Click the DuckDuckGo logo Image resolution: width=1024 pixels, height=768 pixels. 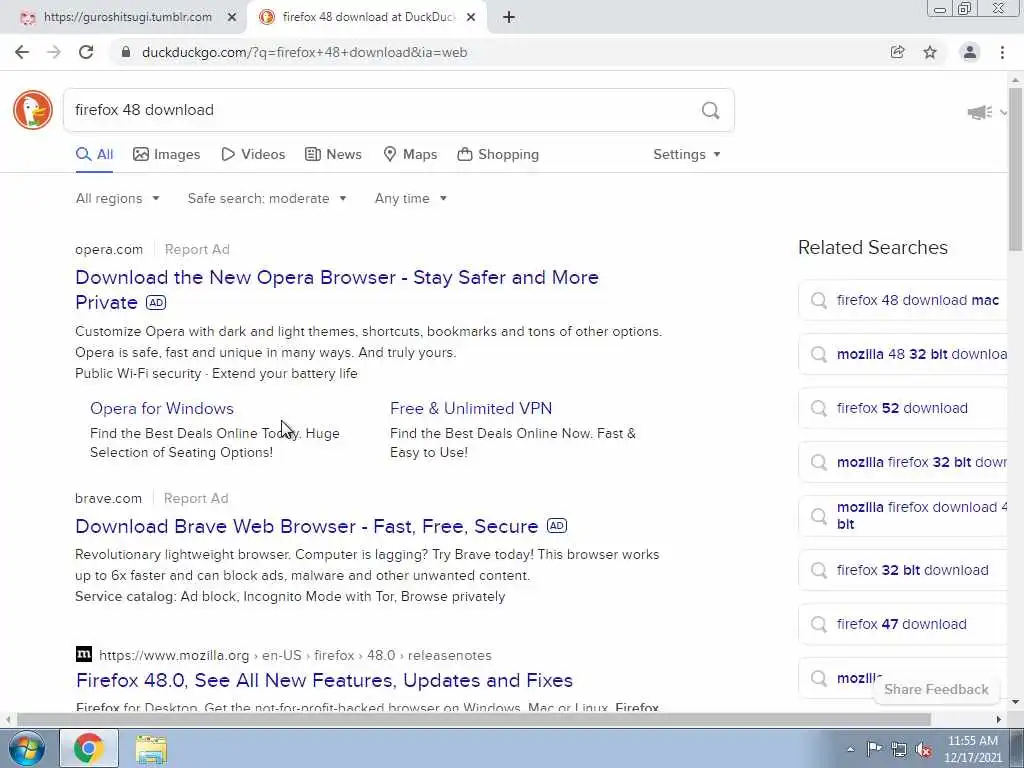pos(33,110)
